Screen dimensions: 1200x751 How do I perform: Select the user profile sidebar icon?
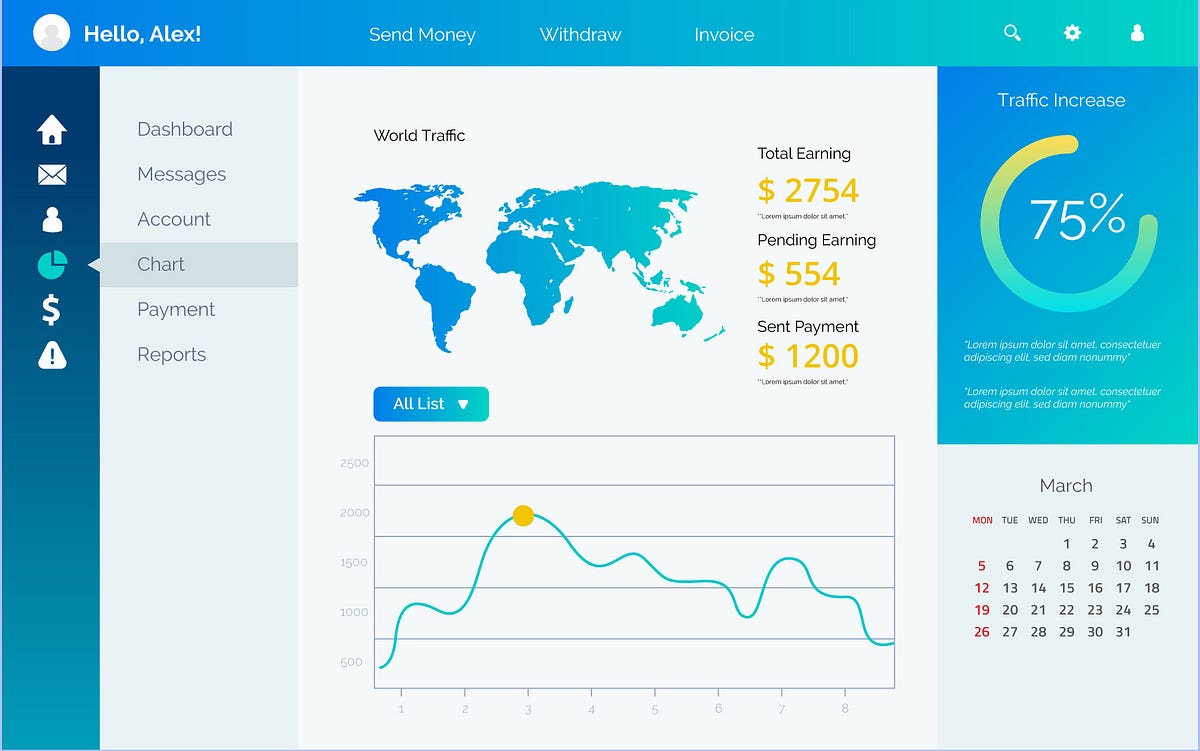tap(51, 219)
